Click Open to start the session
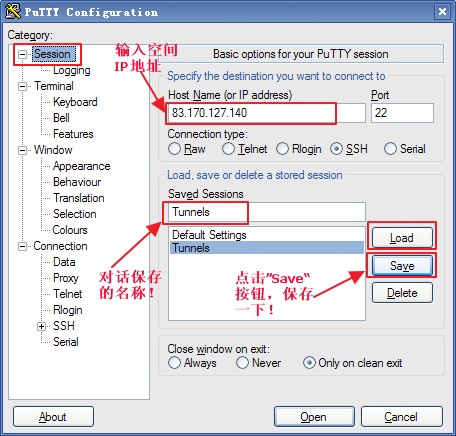Image resolution: width=456 pixels, height=436 pixels. [314, 417]
